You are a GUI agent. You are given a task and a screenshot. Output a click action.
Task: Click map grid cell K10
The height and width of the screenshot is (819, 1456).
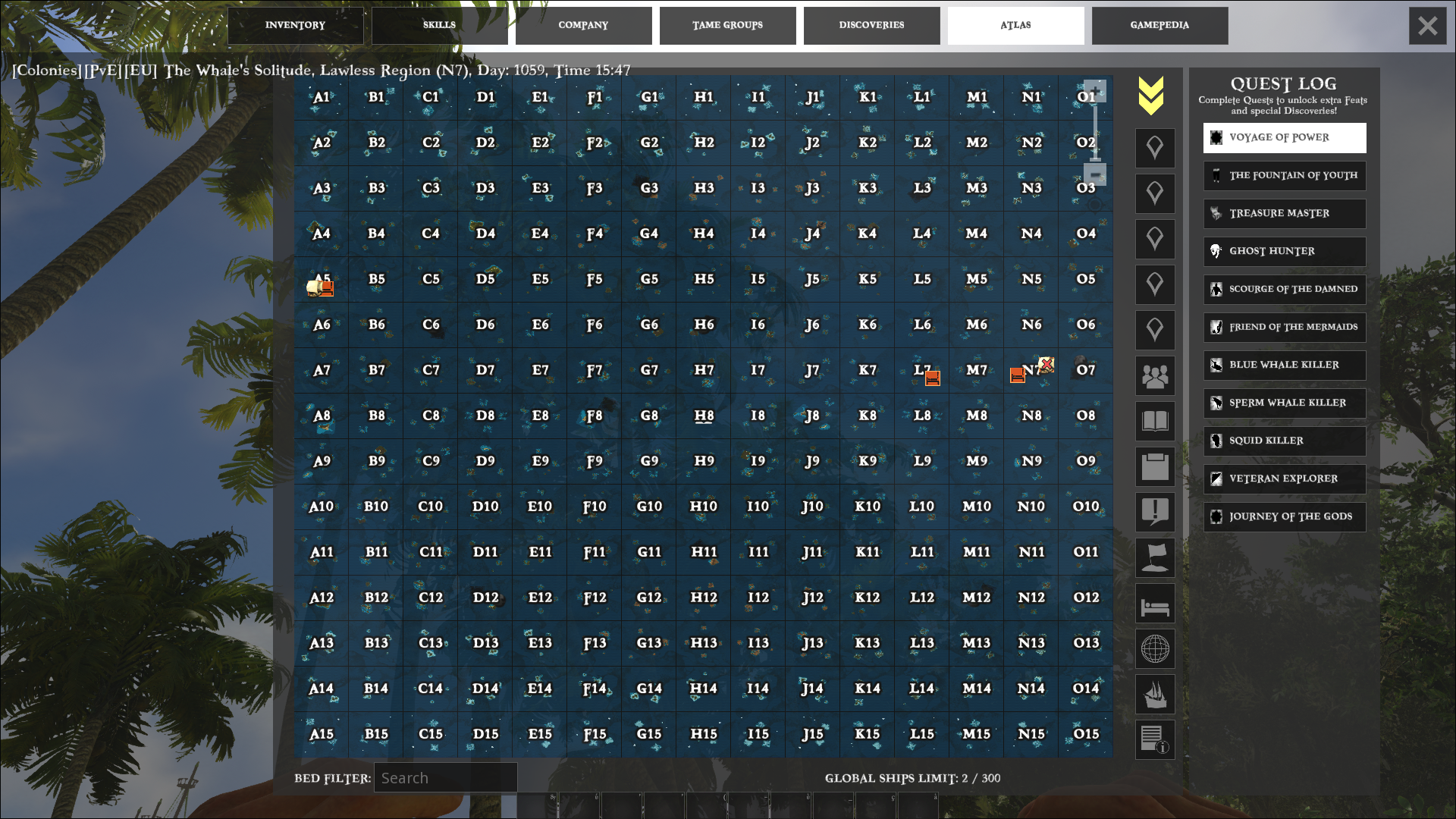[x=868, y=507]
